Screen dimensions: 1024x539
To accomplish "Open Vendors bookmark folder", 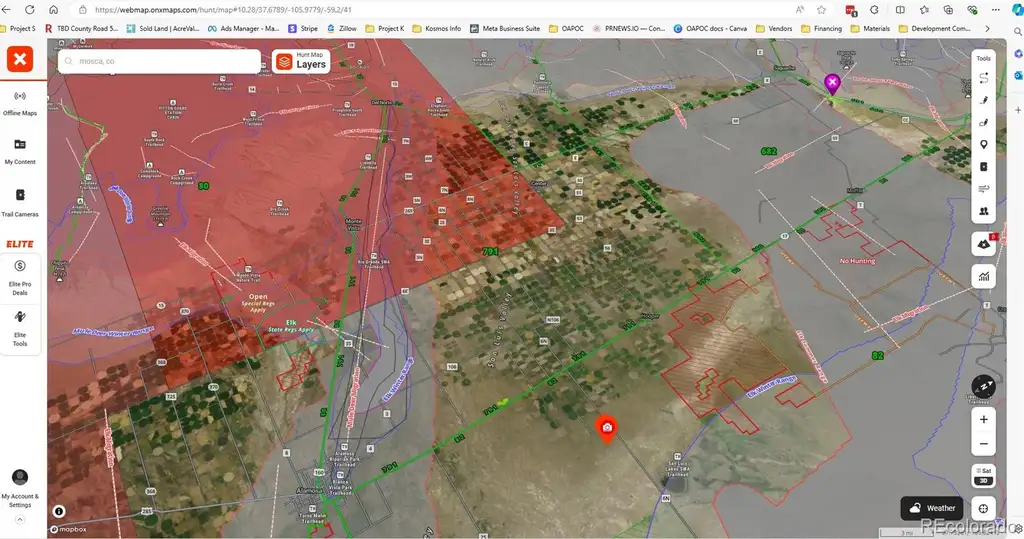I will click(x=774, y=29).
